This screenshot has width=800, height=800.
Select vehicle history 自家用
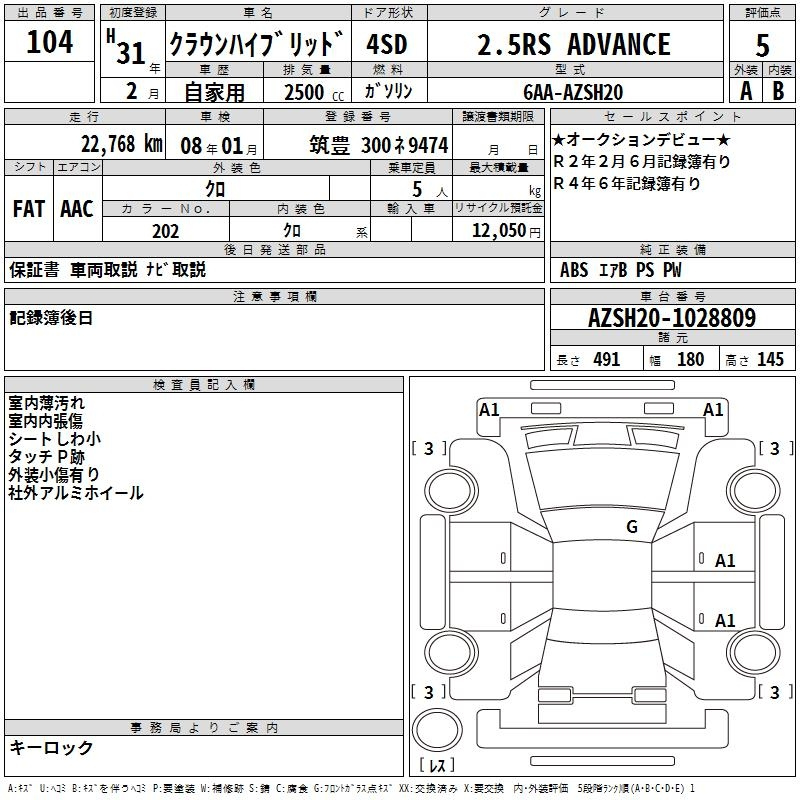coord(214,92)
